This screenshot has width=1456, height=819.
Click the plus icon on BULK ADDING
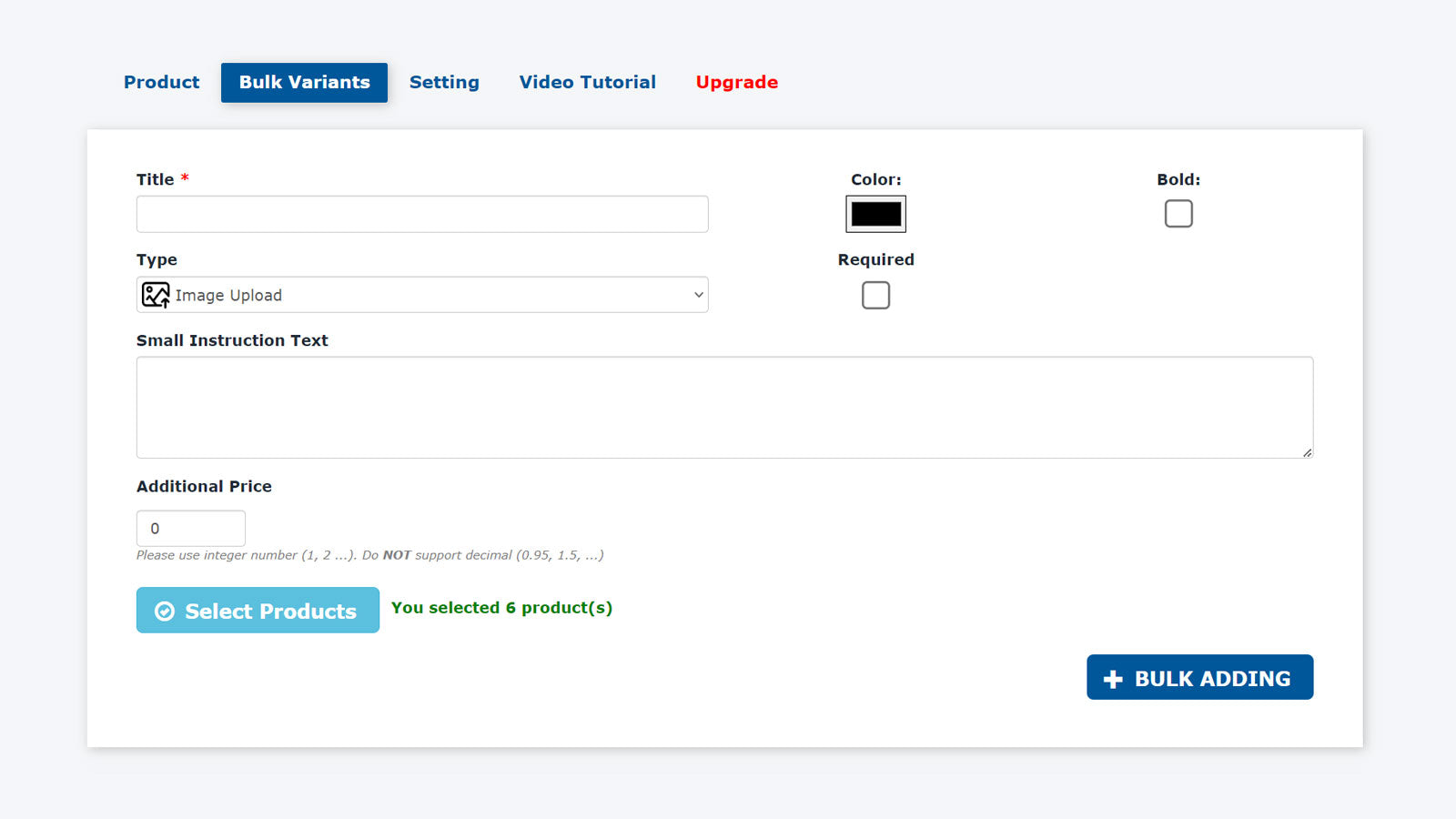(x=1113, y=679)
